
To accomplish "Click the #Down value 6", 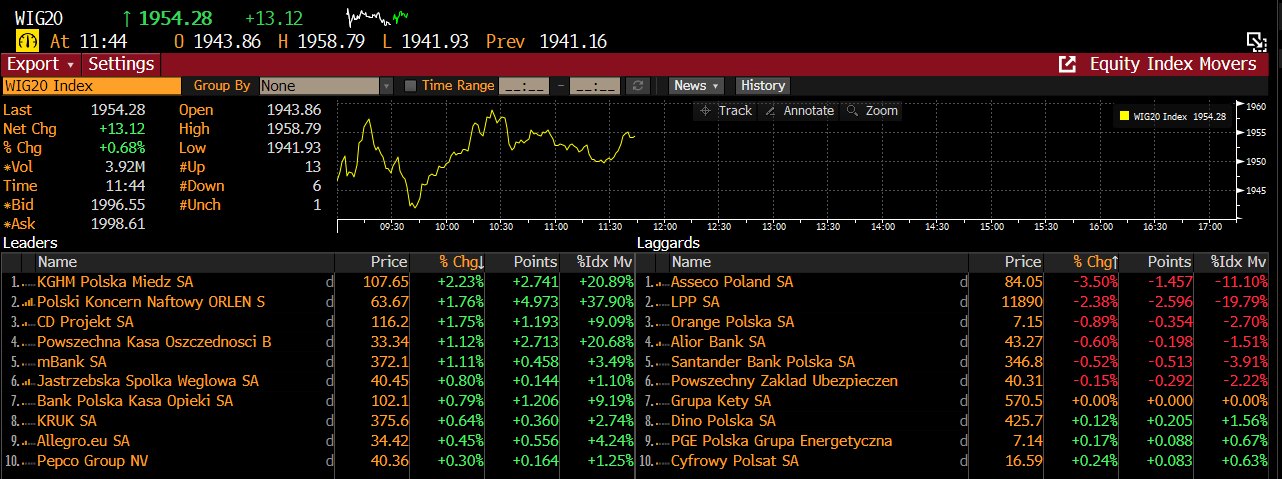I will point(317,186).
